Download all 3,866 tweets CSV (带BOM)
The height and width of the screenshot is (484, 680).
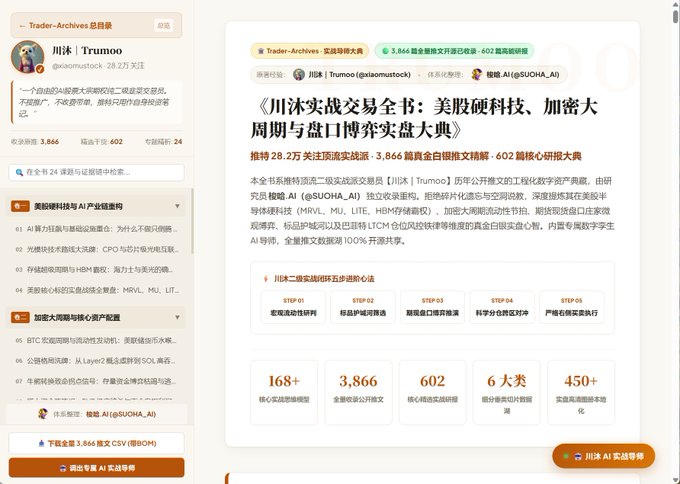coord(96,443)
